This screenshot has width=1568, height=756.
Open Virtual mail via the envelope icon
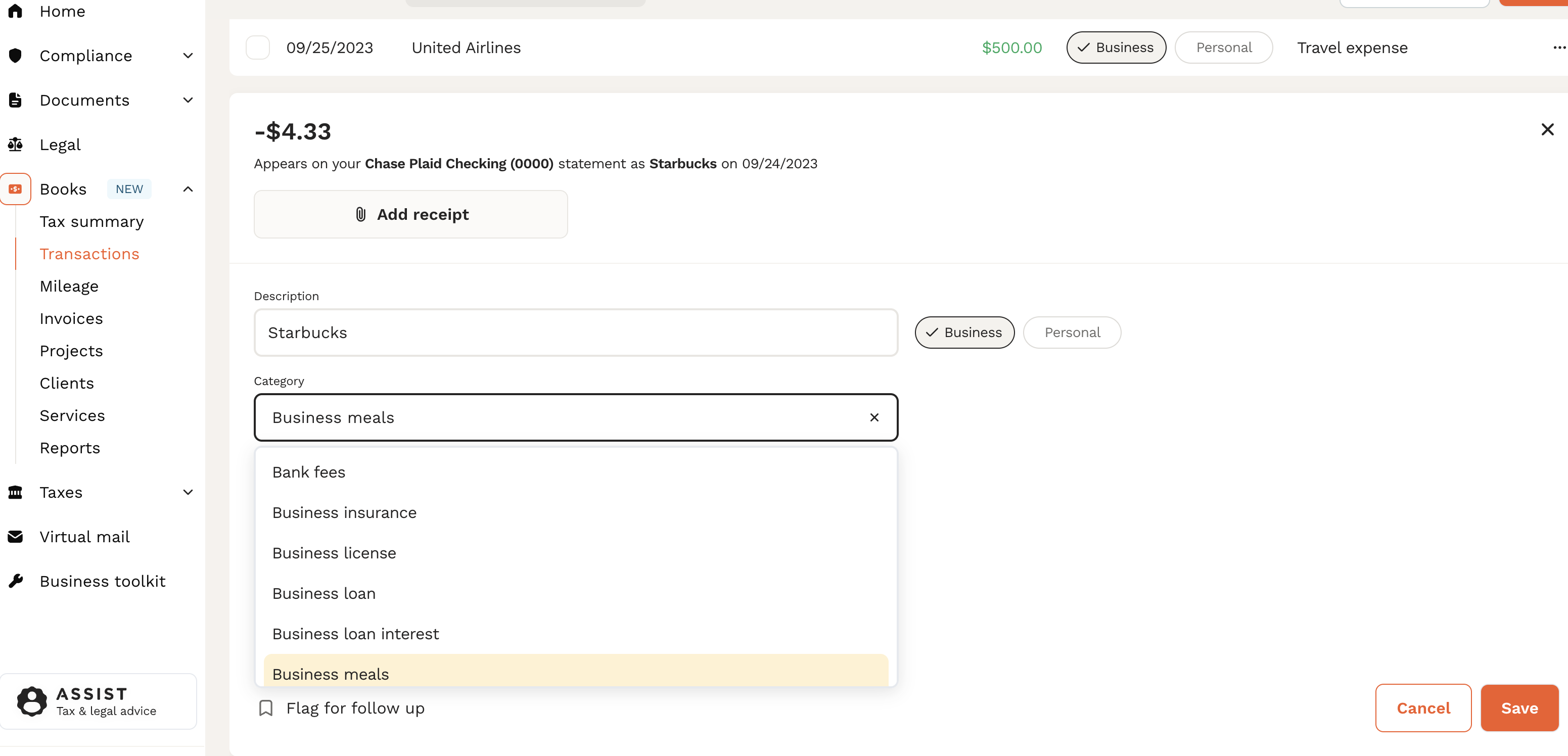[x=15, y=536]
